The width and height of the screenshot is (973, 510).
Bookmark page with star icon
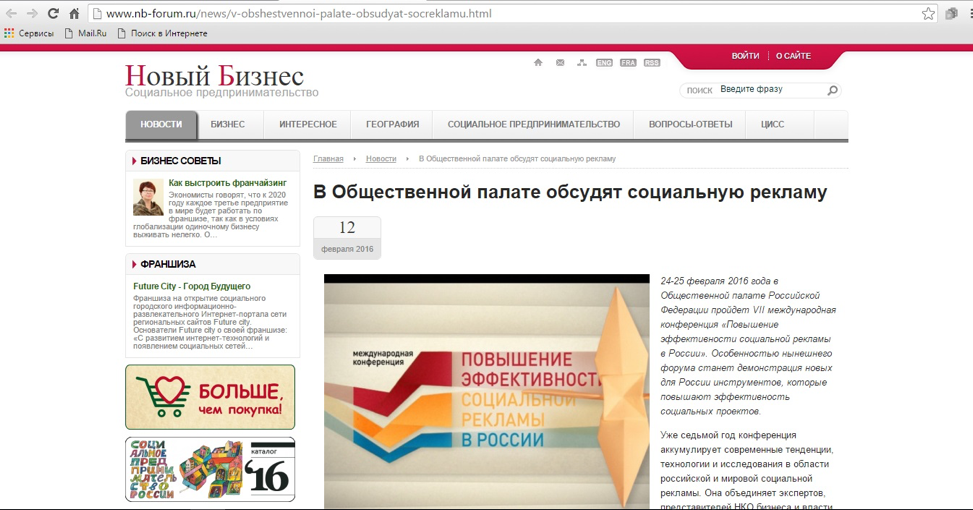(928, 14)
